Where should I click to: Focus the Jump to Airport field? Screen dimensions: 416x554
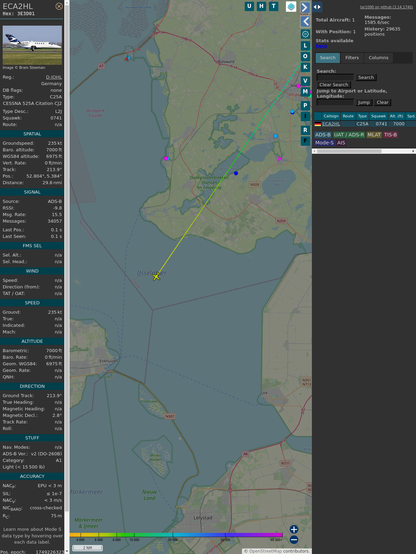point(335,102)
